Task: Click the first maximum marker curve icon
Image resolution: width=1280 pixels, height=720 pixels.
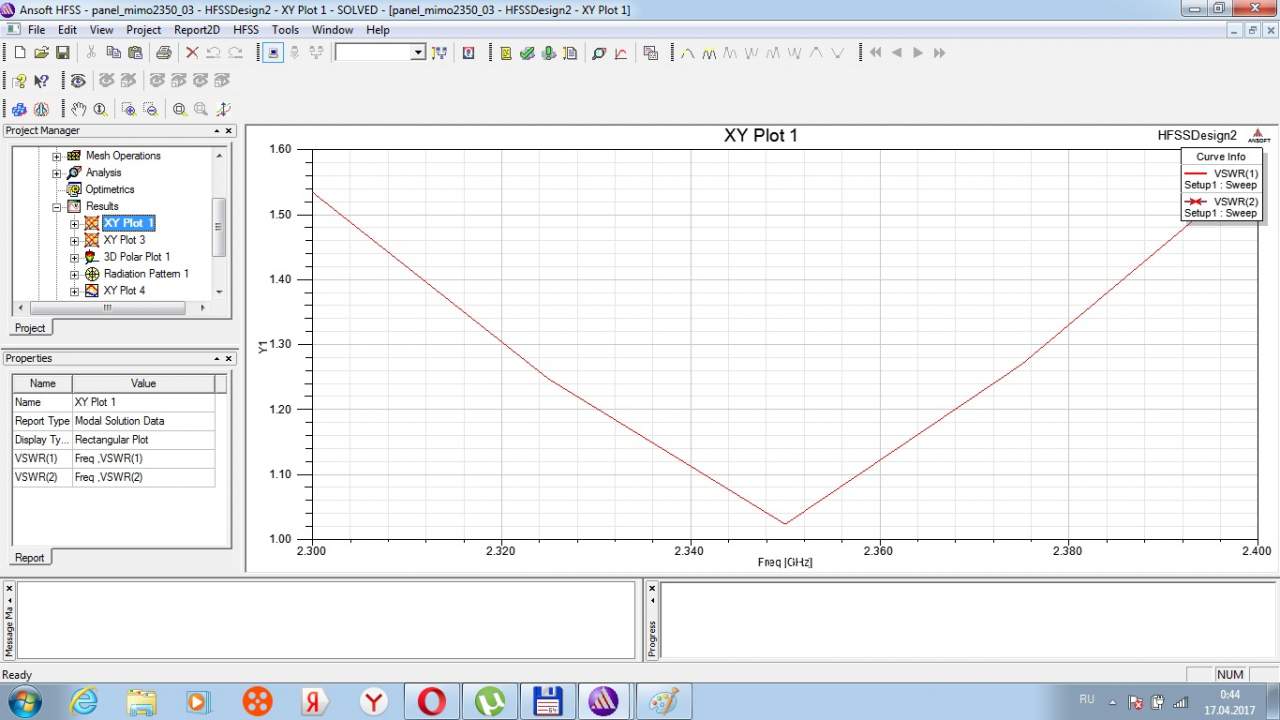Action: (x=687, y=53)
